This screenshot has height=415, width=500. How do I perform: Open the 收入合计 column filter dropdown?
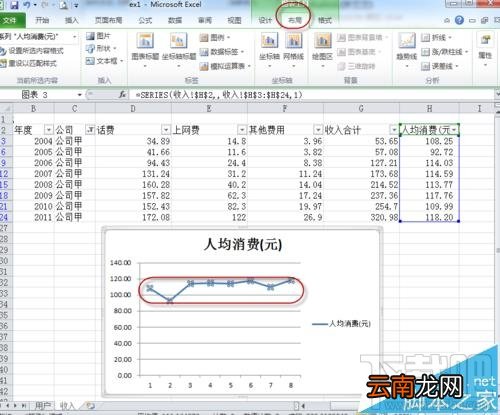[x=394, y=129]
